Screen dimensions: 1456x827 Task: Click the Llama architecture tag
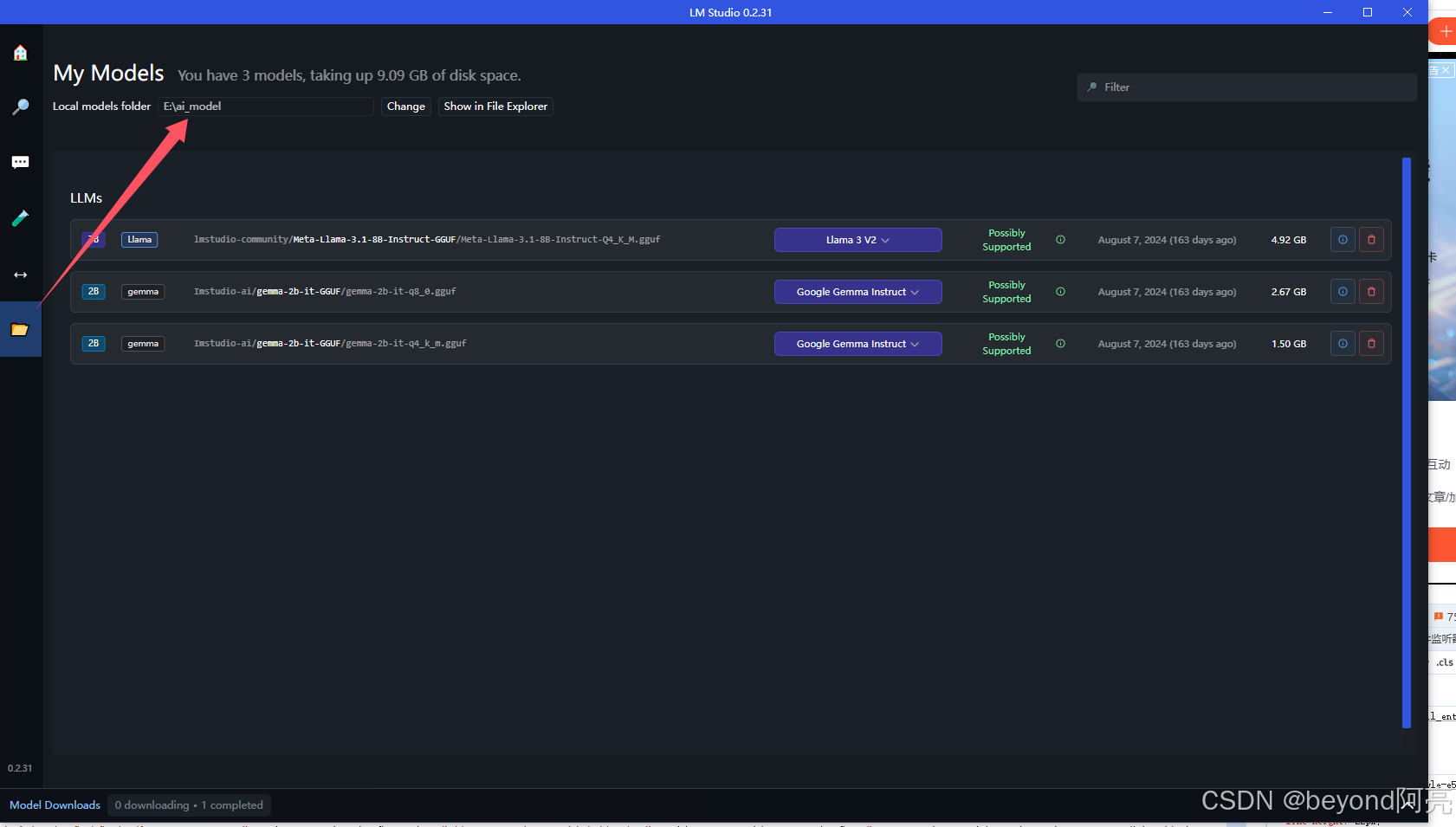(x=139, y=240)
